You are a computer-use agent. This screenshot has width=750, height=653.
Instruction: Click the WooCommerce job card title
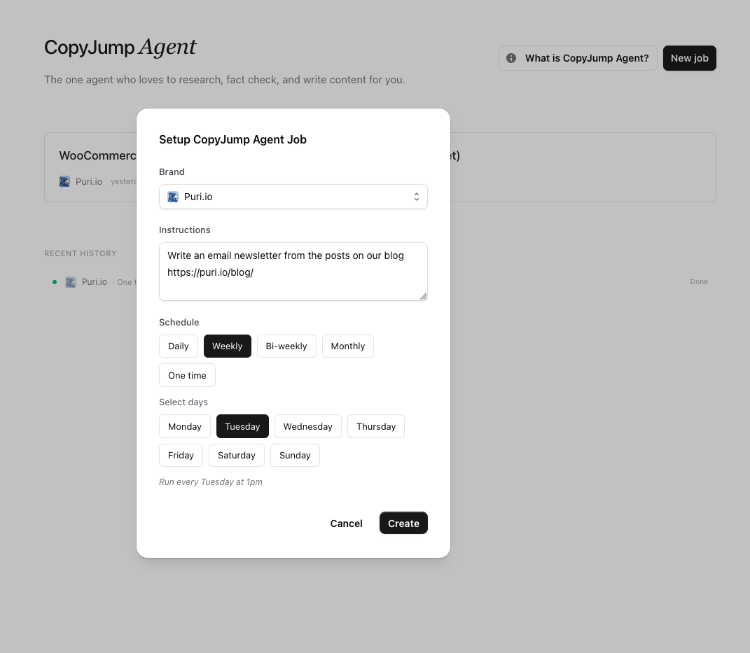98,155
